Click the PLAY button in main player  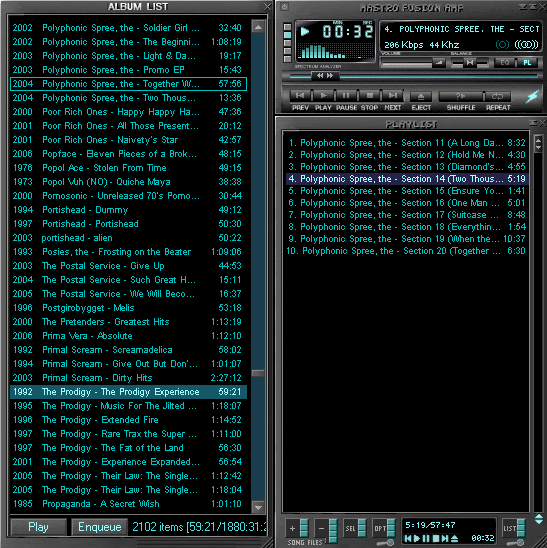[323, 95]
